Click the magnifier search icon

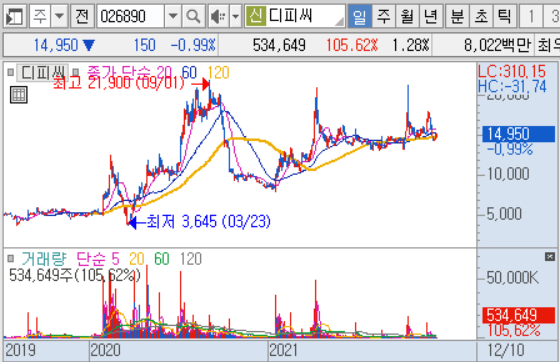(193, 16)
